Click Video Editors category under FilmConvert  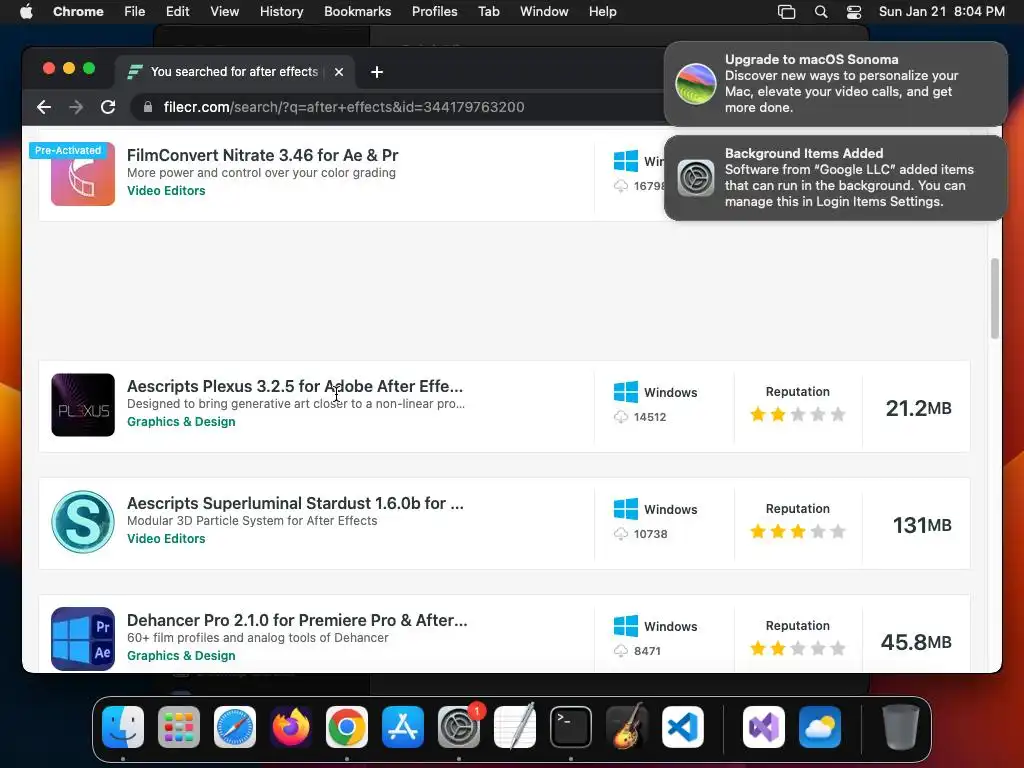click(166, 191)
